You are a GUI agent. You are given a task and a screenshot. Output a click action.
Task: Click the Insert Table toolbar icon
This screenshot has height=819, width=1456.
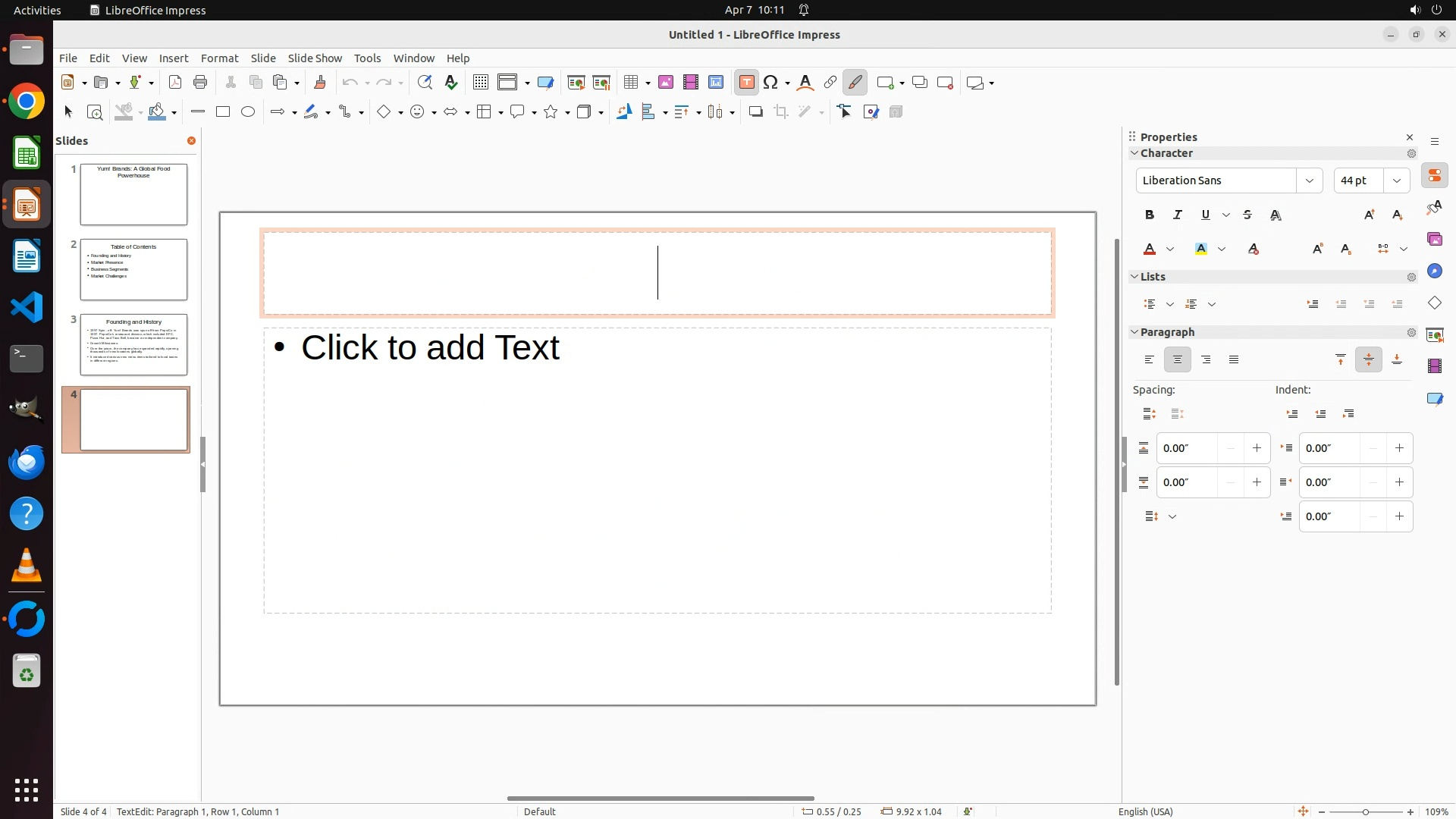point(630,83)
